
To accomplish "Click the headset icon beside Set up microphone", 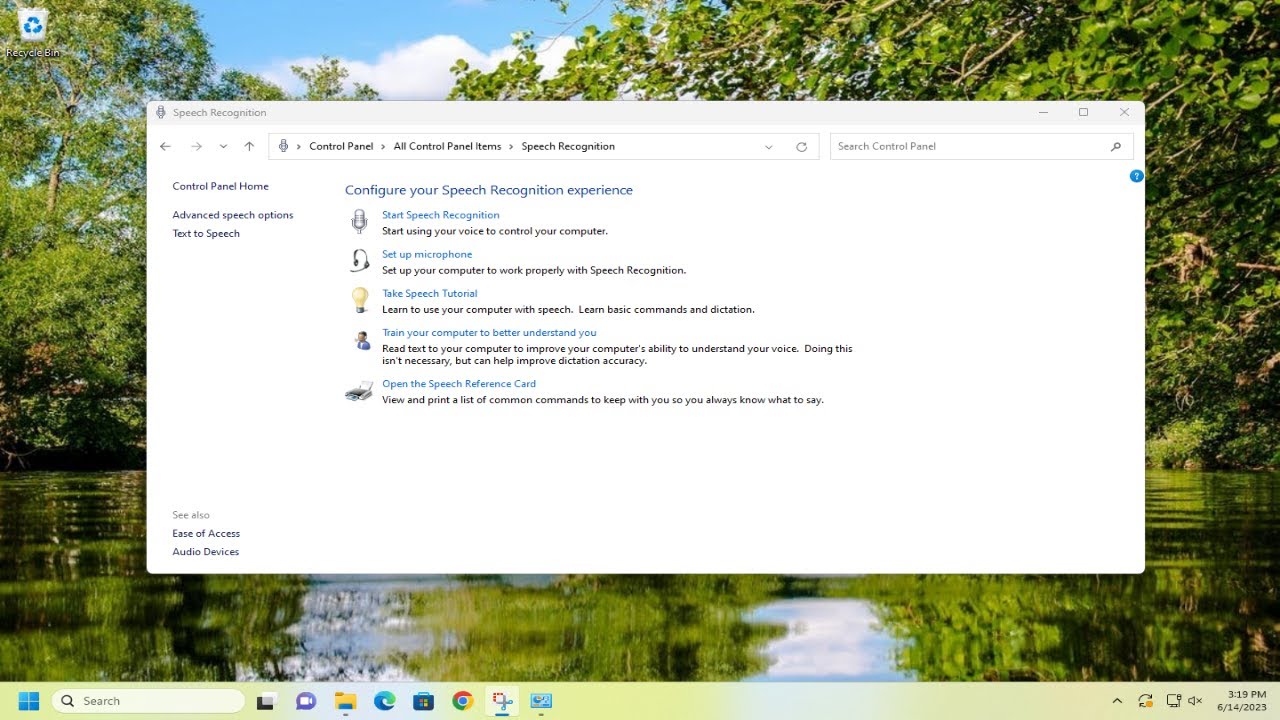I will pyautogui.click(x=359, y=261).
